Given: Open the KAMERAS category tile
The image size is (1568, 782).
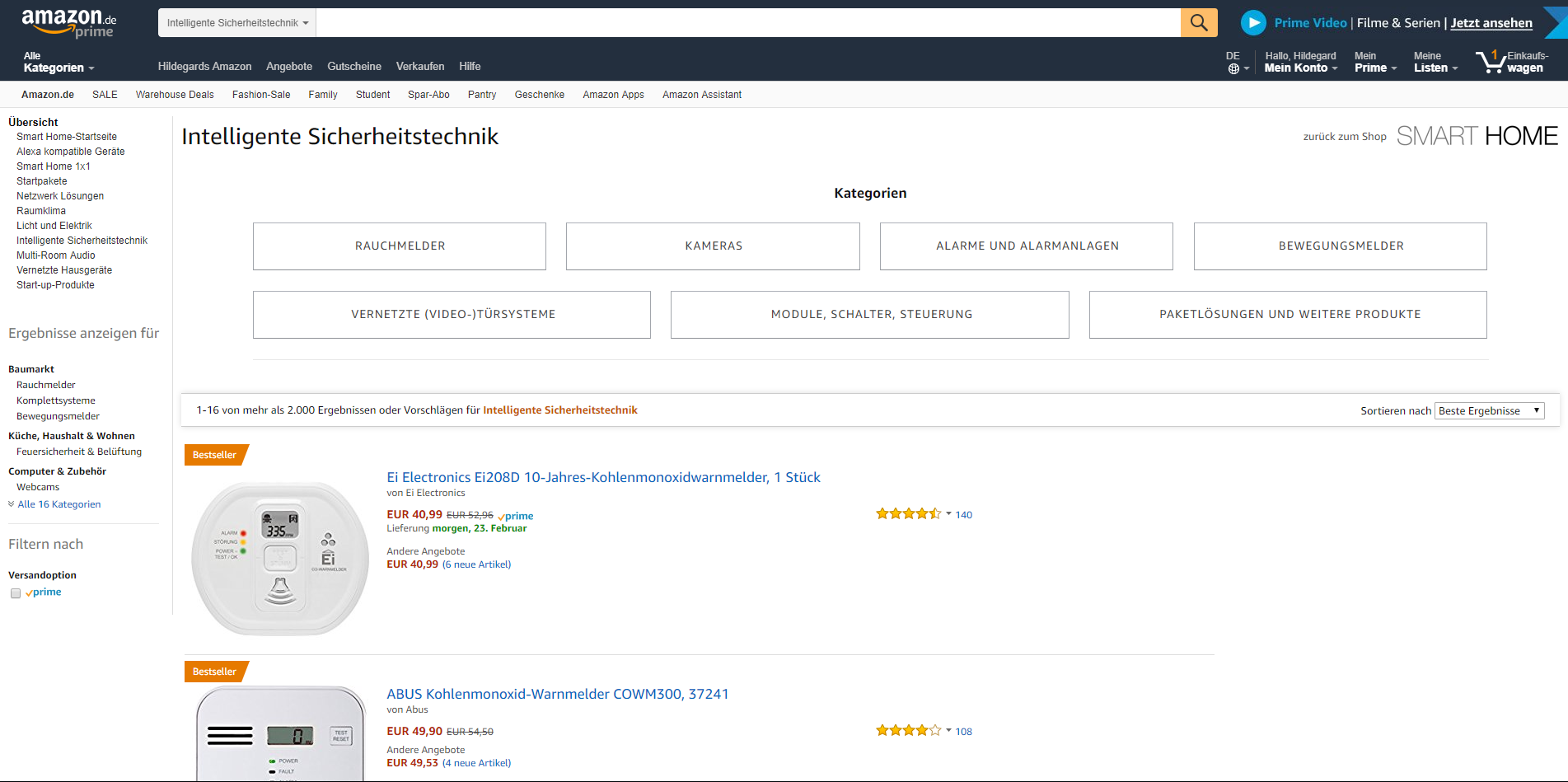Looking at the screenshot, I should coord(714,246).
